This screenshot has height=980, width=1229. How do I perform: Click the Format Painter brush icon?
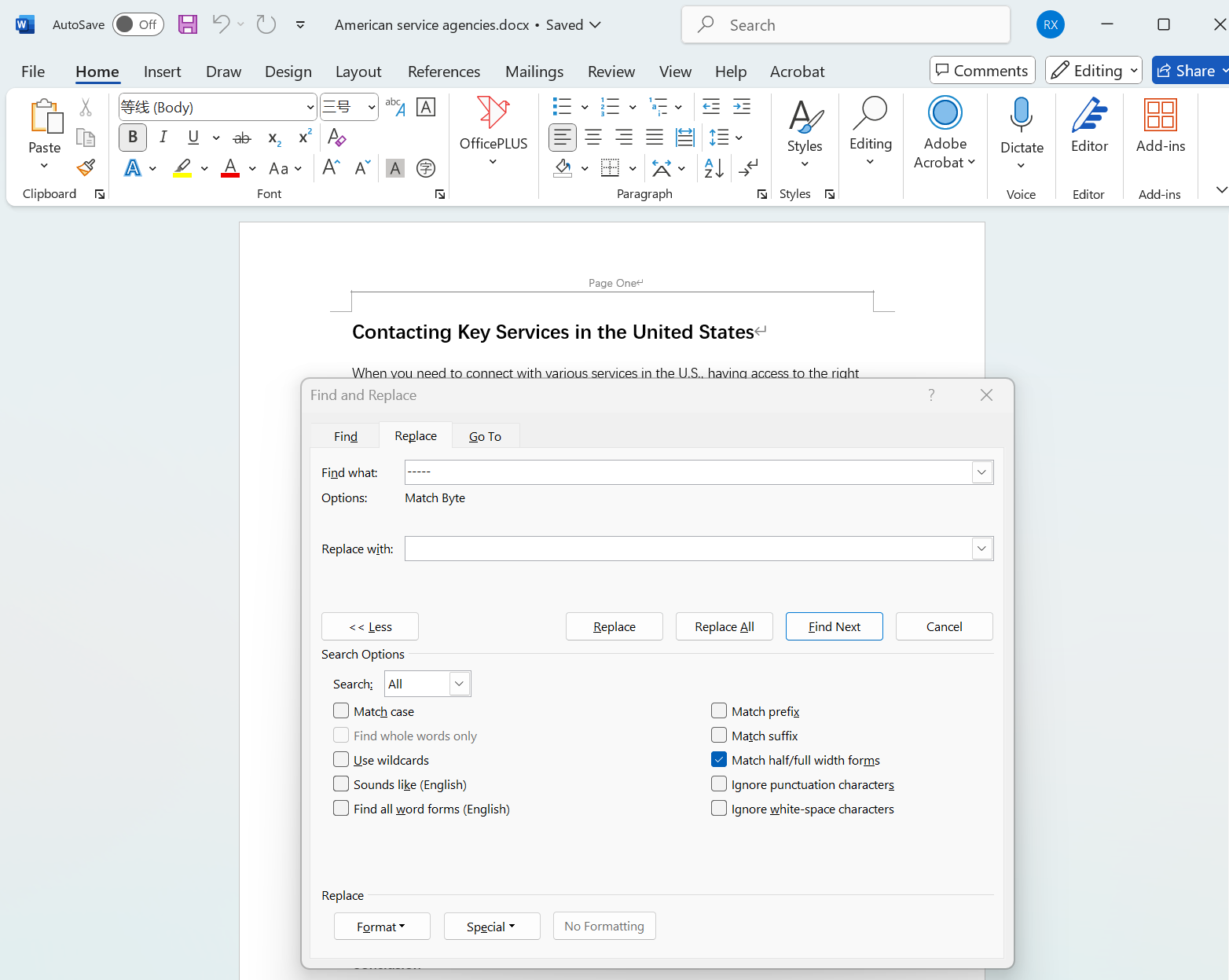click(x=86, y=167)
